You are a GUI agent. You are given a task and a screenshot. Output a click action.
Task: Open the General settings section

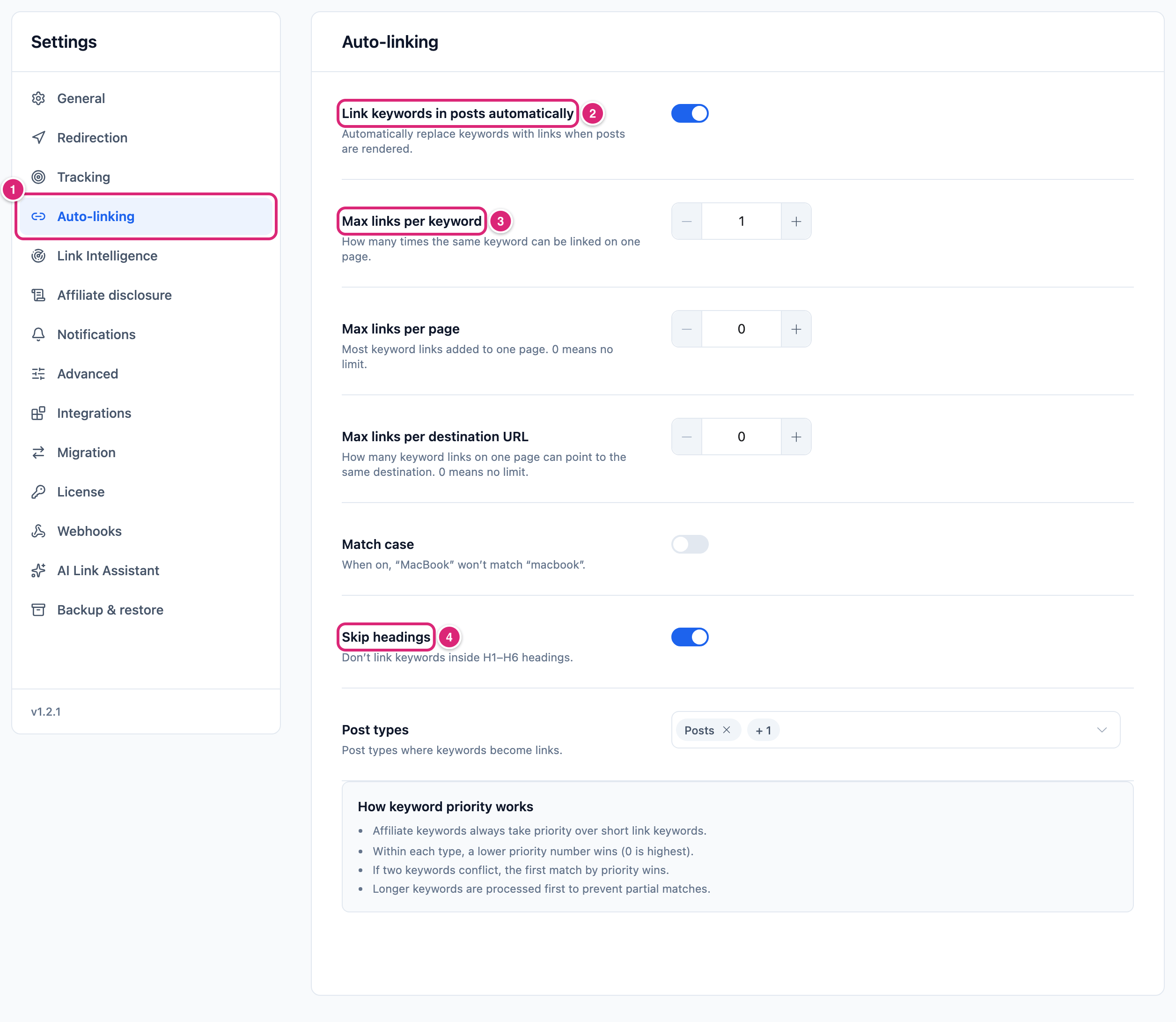click(x=146, y=98)
